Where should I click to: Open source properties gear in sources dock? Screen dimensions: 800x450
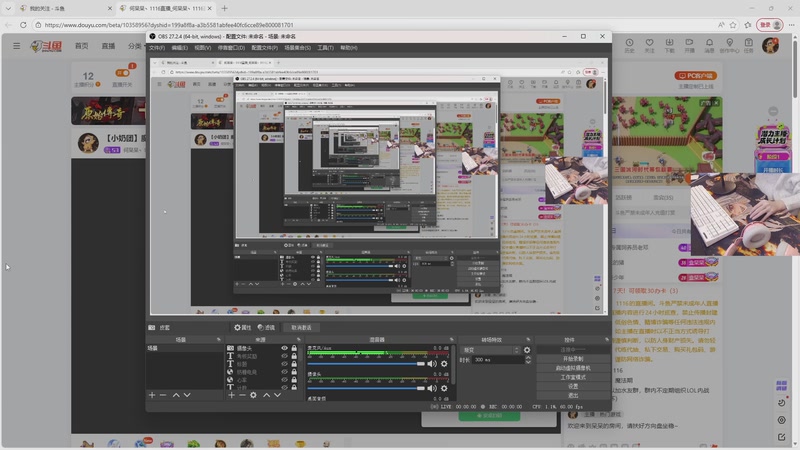tap(254, 395)
